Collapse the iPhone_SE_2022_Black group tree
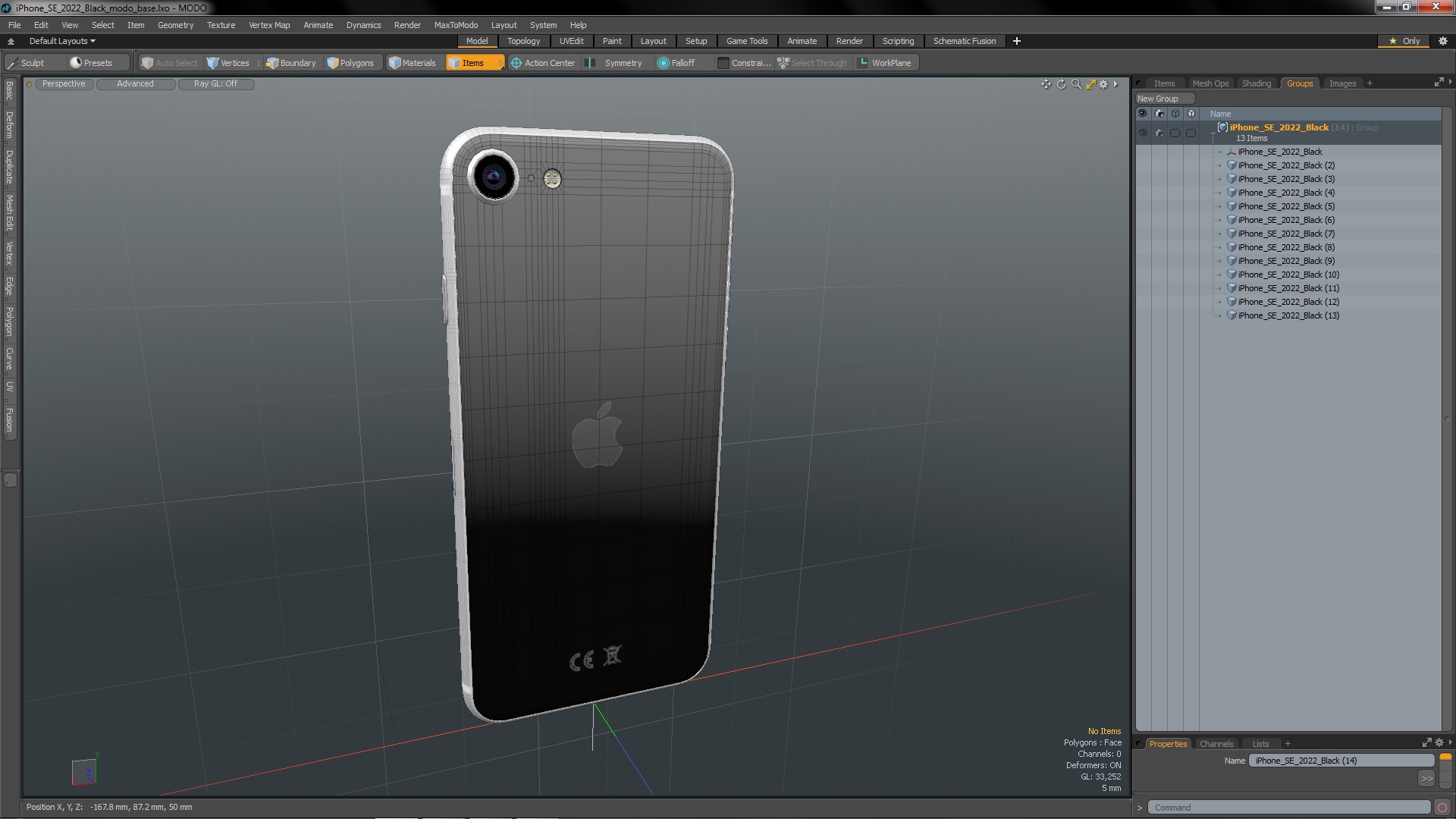The height and width of the screenshot is (819, 1456). (1213, 133)
